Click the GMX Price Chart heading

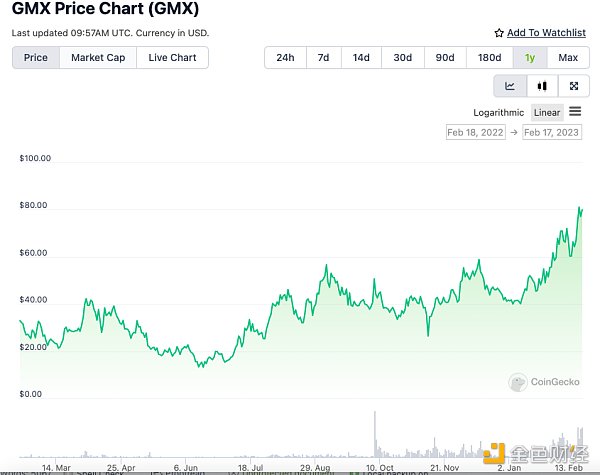(x=105, y=8)
